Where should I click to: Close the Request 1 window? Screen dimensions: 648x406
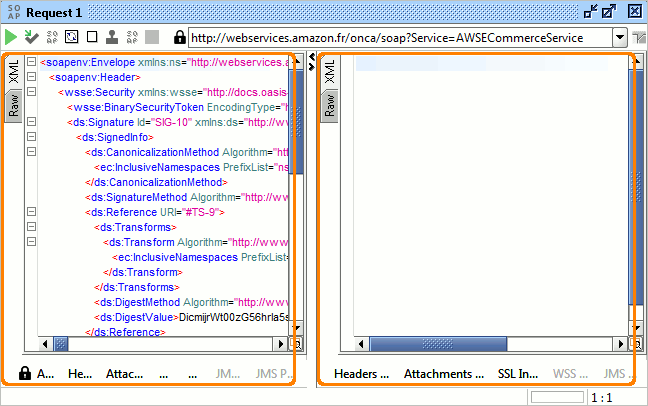tap(635, 11)
